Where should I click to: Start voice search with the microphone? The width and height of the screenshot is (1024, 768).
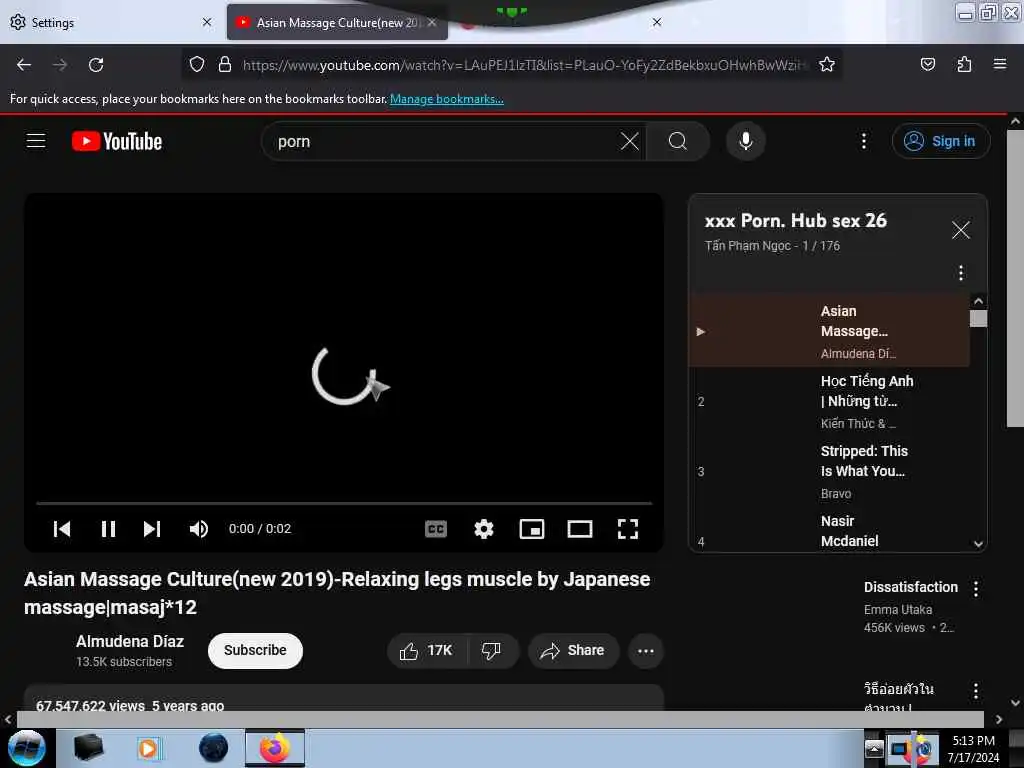(x=745, y=141)
